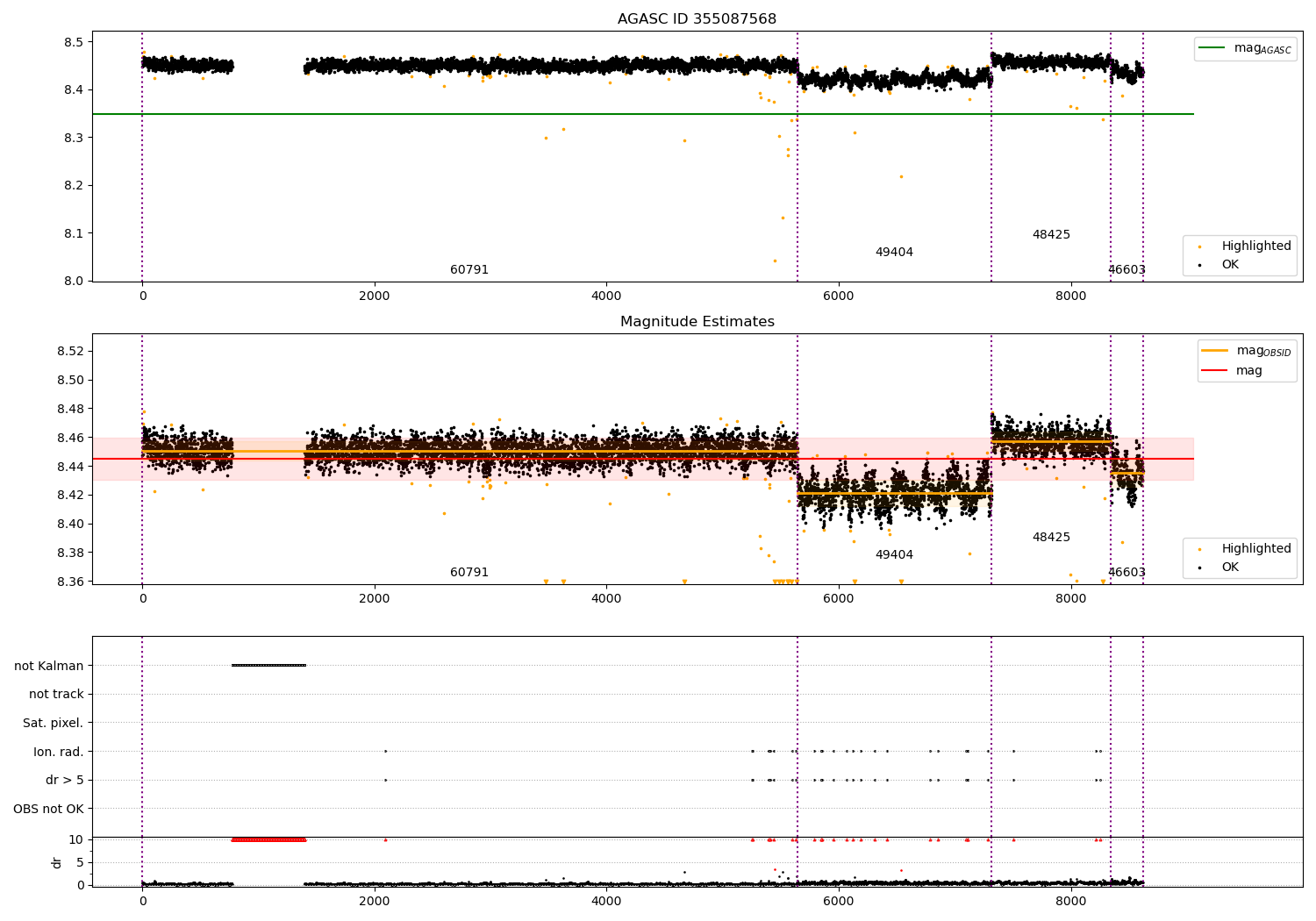The image size is (1316, 921).
Task: Click the title 'AGASC ID 355087568'
Action: (697, 19)
